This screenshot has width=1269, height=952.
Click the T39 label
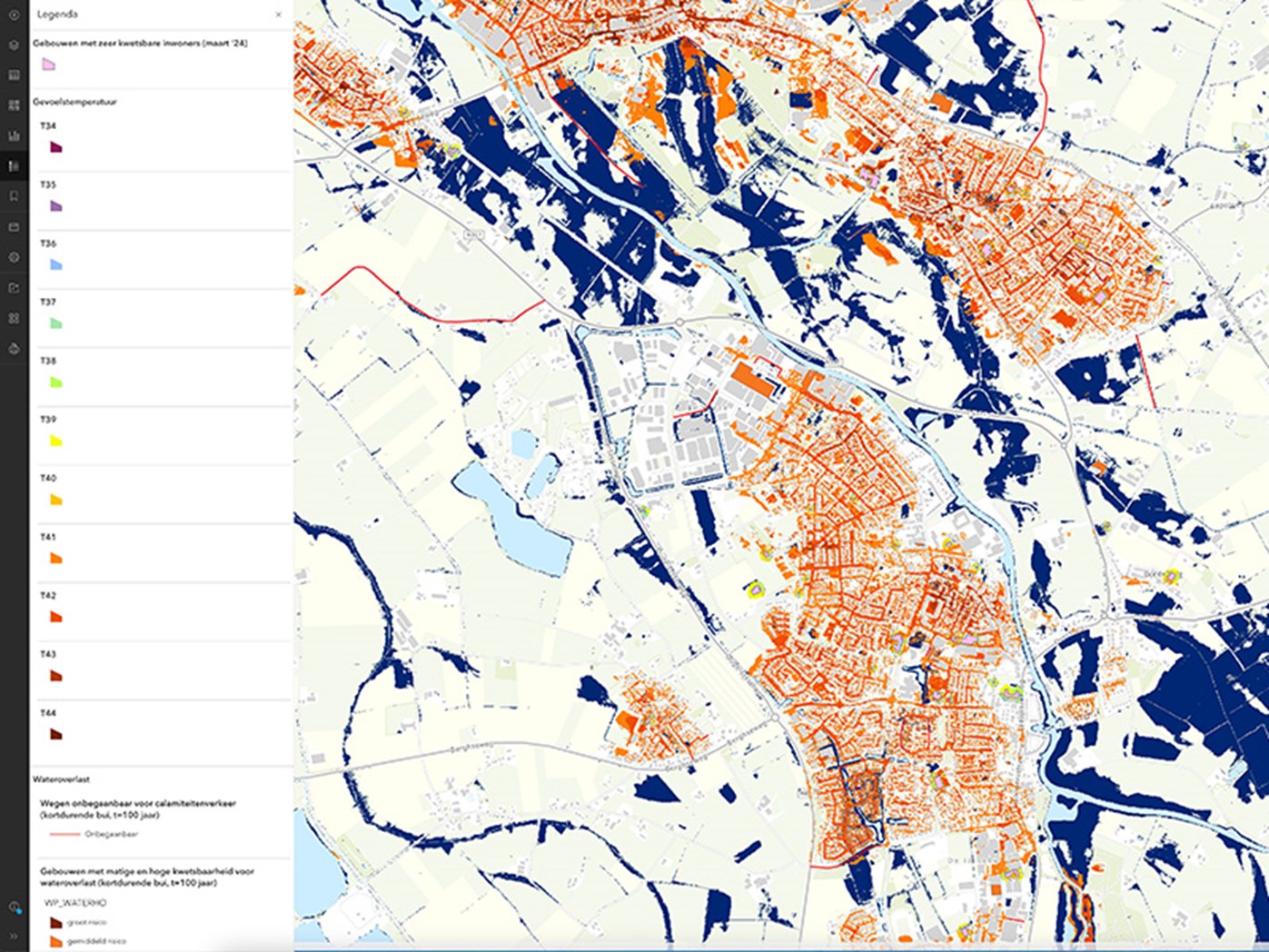pyautogui.click(x=48, y=420)
